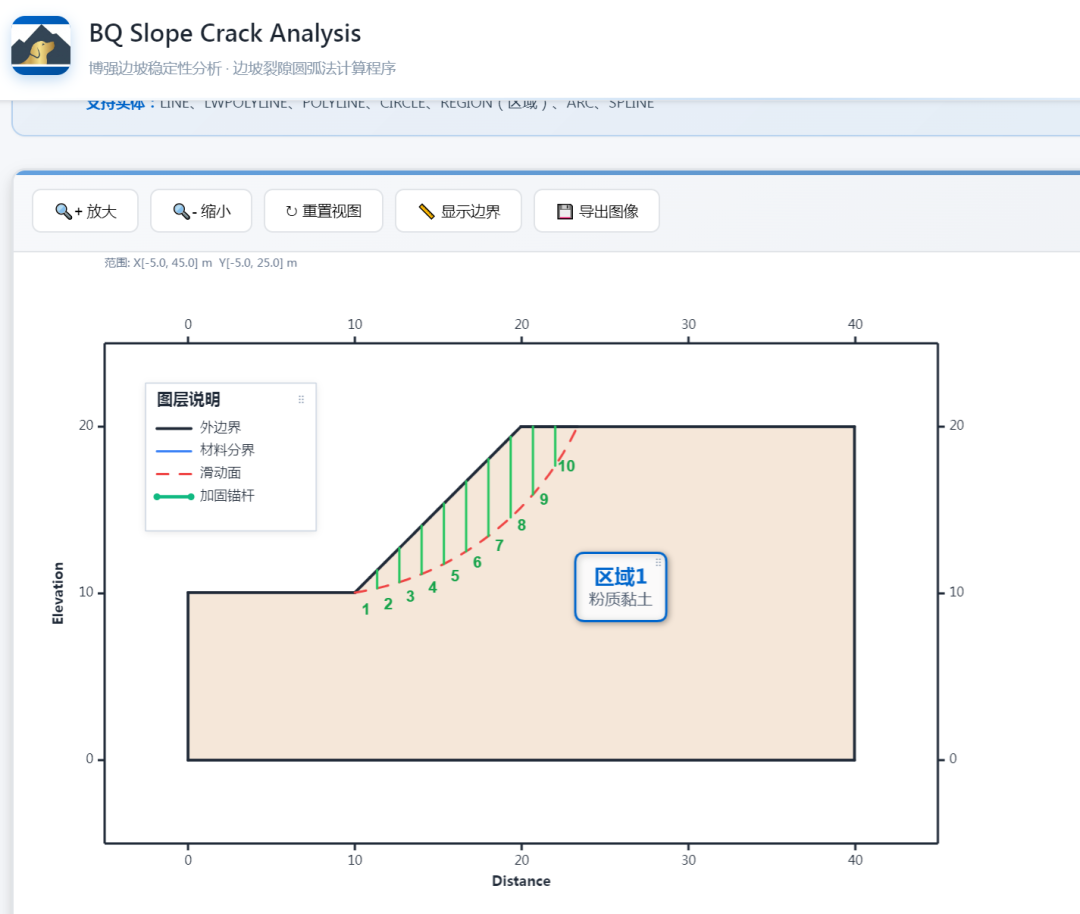Screen dimensions: 1080x914
Task: Click the zoom in 放大 button
Action: pyautogui.click(x=85, y=211)
